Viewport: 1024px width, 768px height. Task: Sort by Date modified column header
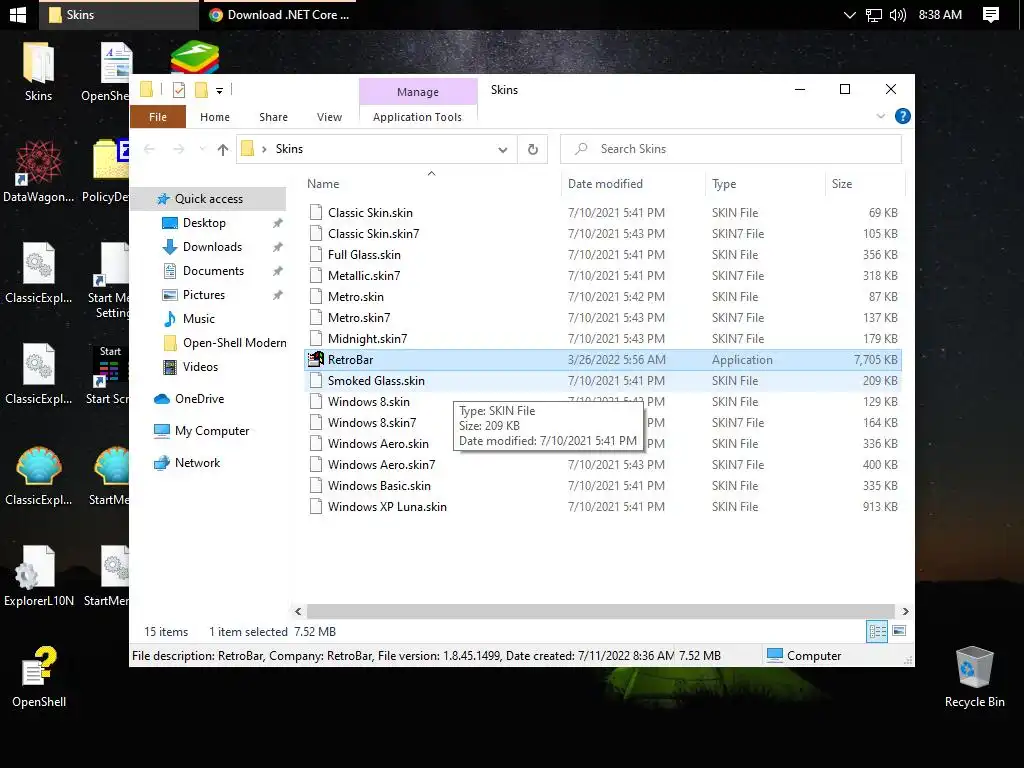tap(632, 184)
